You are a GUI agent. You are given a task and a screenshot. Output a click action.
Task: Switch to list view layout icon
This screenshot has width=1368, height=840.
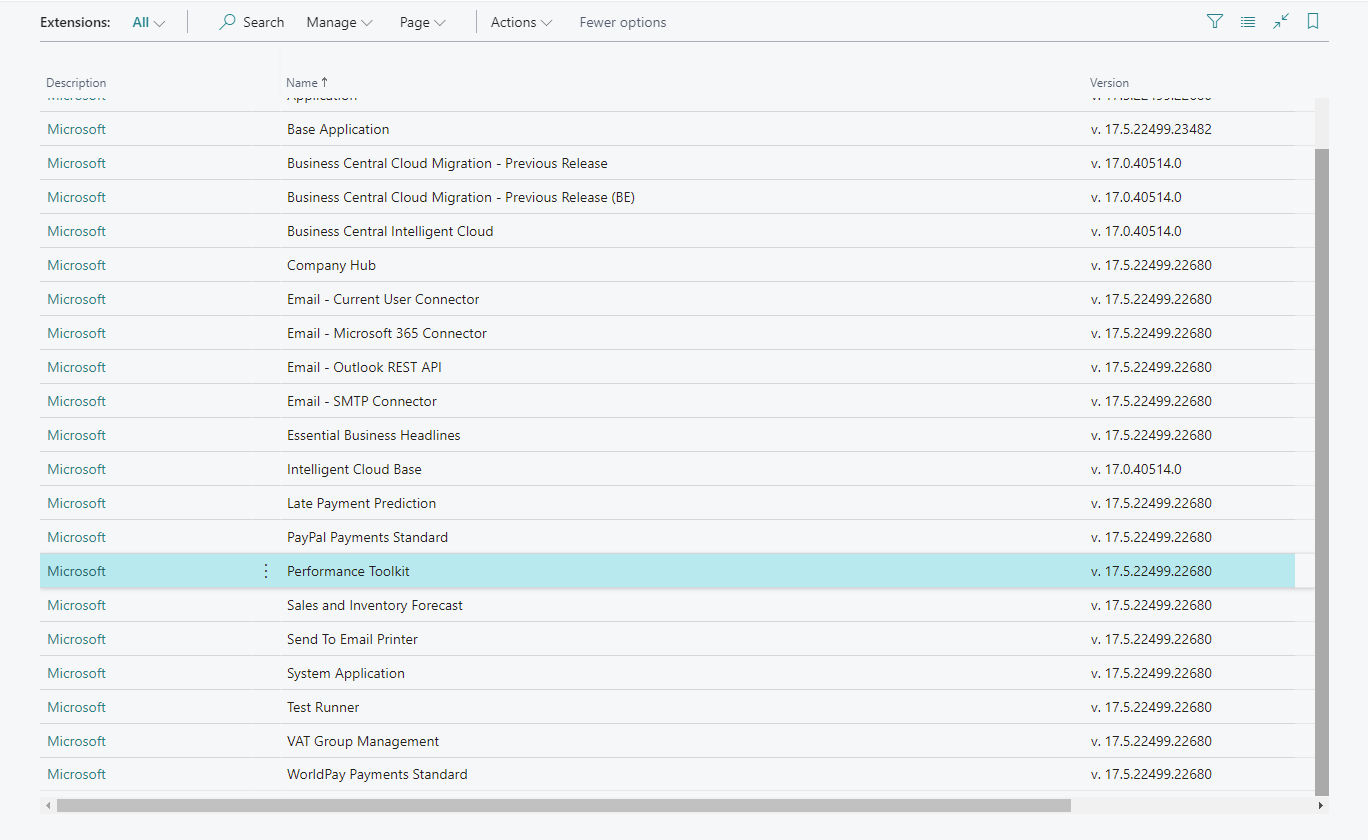(1248, 21)
